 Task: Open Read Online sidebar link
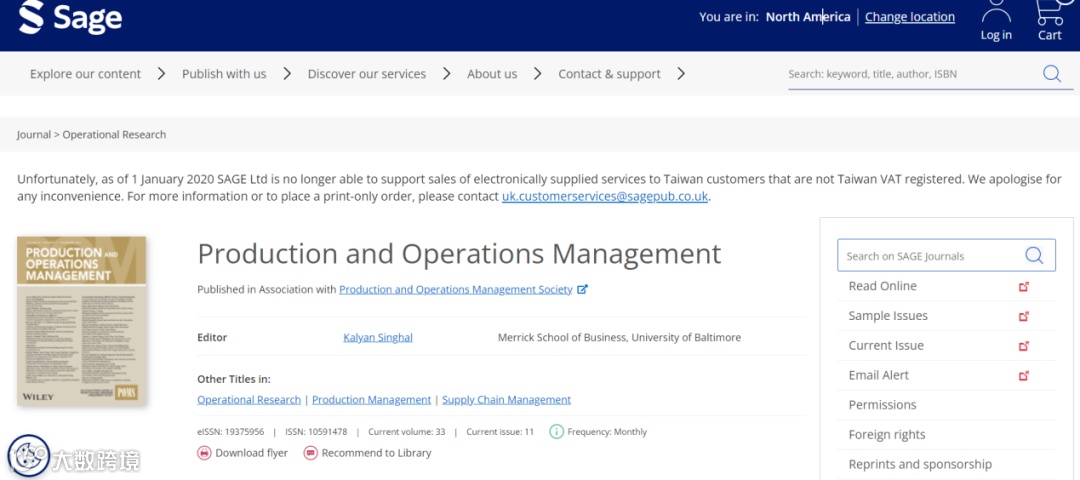coord(882,286)
